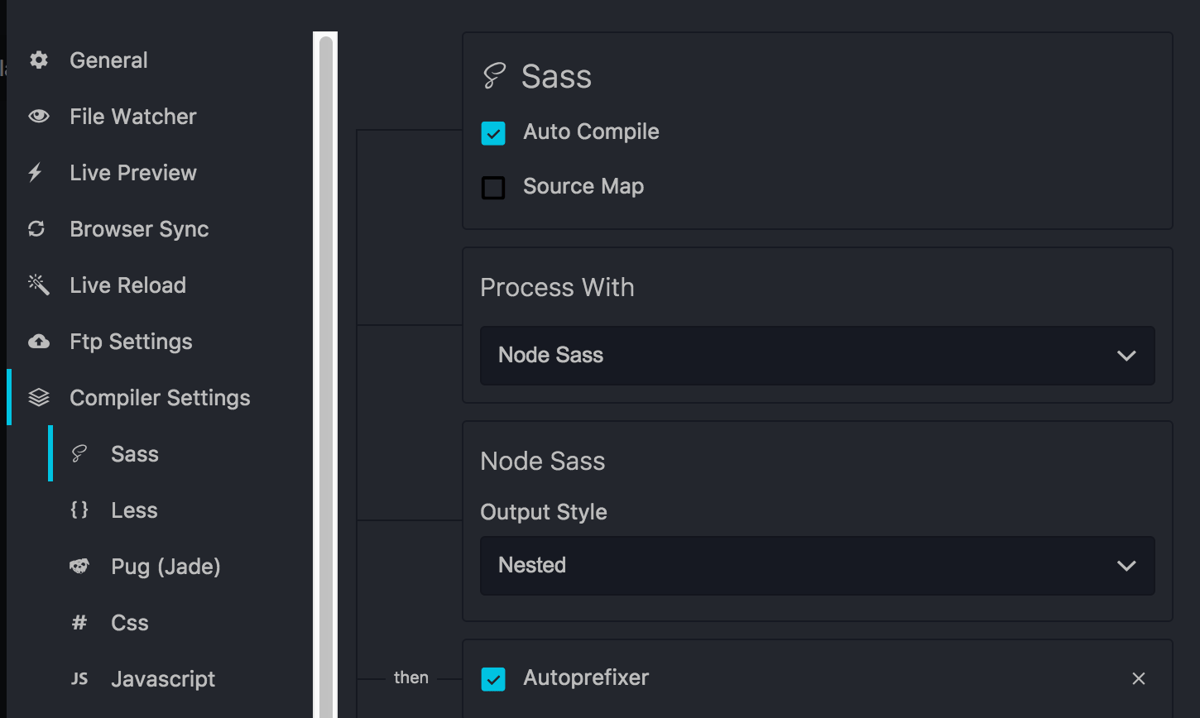Remove Autoprefixer with the X button
Image resolution: width=1200 pixels, height=718 pixels.
[1139, 678]
